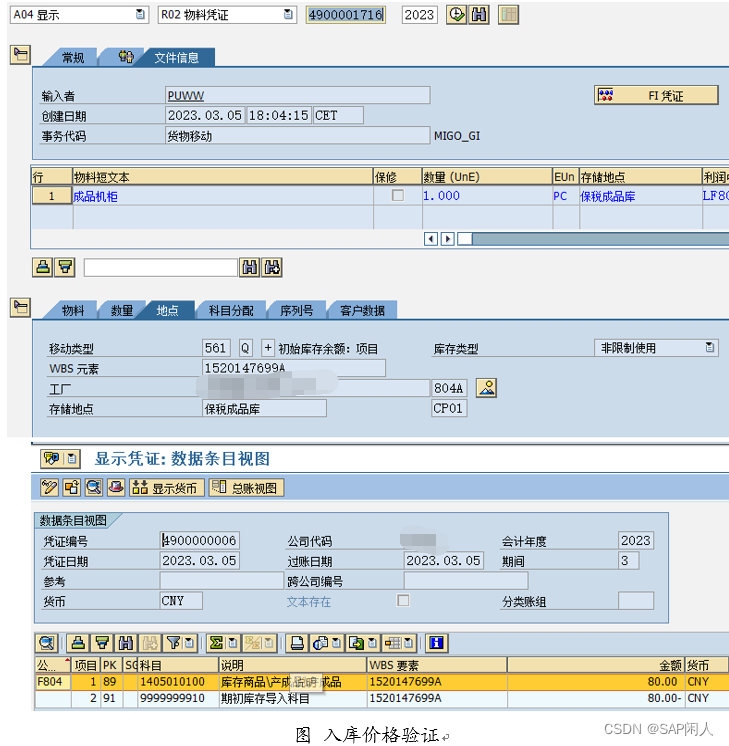Switch to the 数量 tab

(121, 311)
